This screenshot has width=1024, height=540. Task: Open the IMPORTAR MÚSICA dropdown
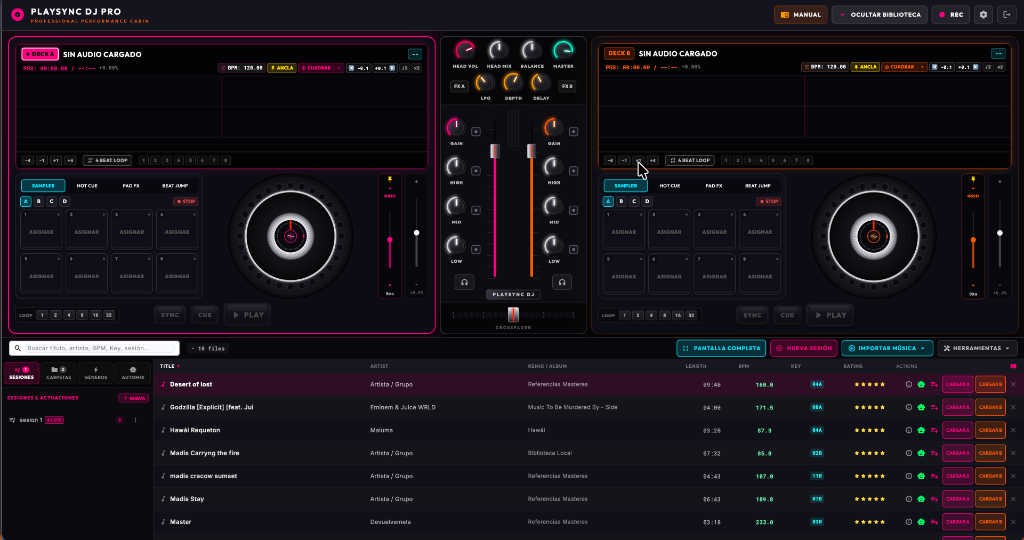(x=887, y=348)
